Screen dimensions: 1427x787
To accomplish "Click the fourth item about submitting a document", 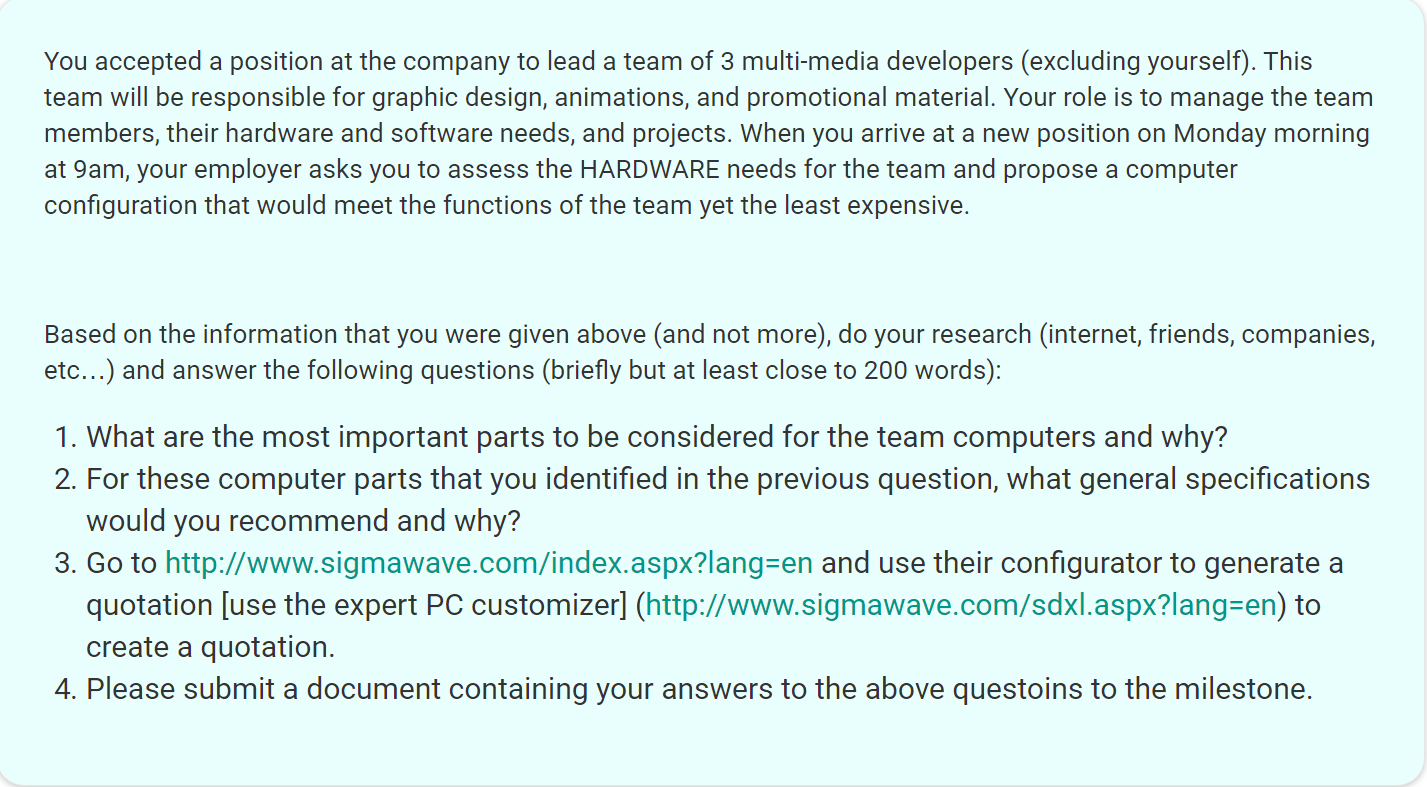I will [699, 690].
